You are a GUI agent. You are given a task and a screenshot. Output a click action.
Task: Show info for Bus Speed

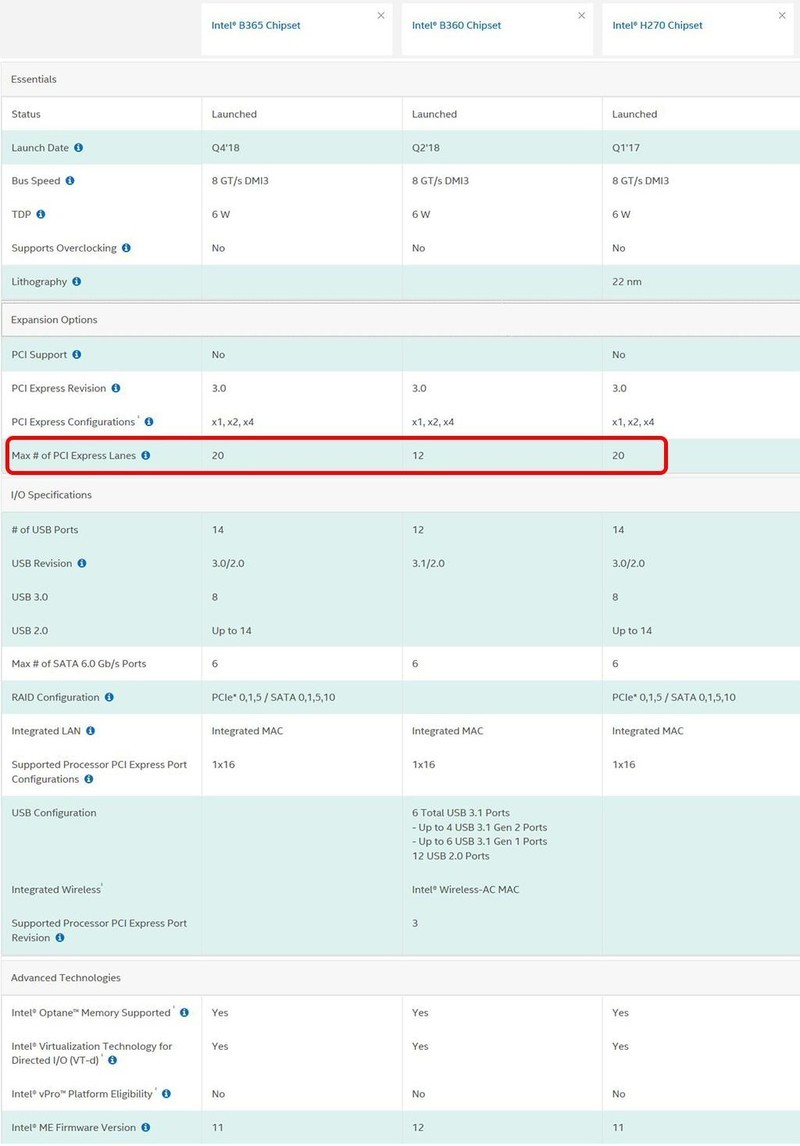coord(70,181)
